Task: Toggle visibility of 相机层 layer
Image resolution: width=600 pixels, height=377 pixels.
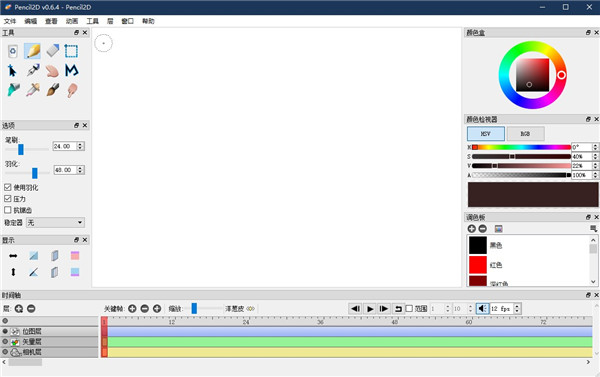Action: click(x=5, y=352)
